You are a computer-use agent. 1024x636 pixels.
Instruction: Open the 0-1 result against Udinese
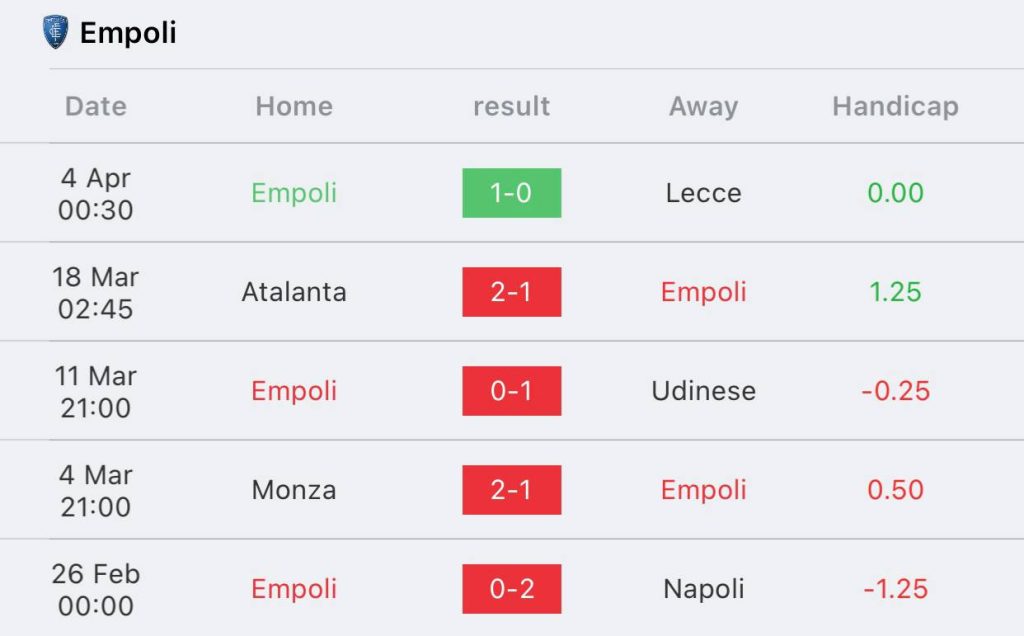(x=511, y=390)
